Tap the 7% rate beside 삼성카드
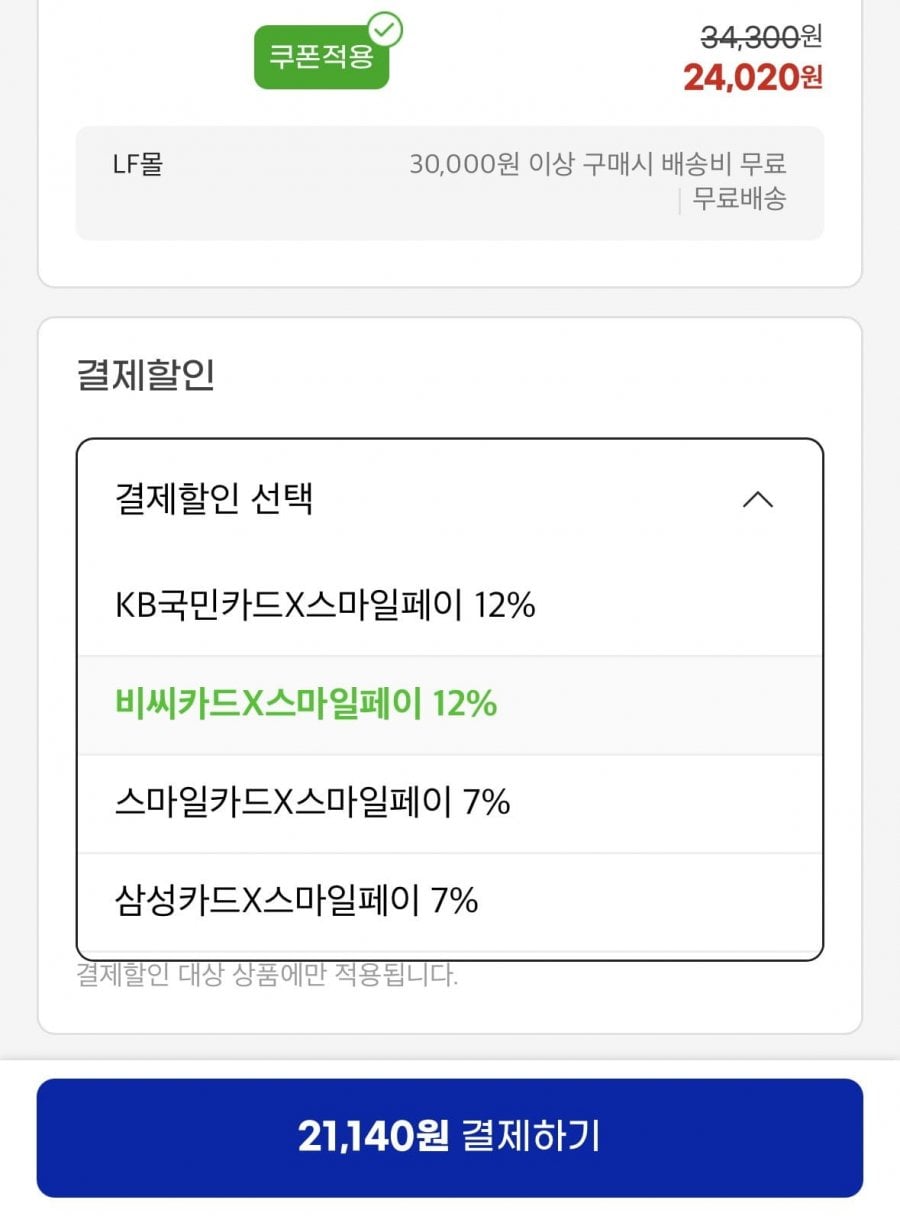Image resolution: width=900 pixels, height=1216 pixels. click(x=454, y=902)
